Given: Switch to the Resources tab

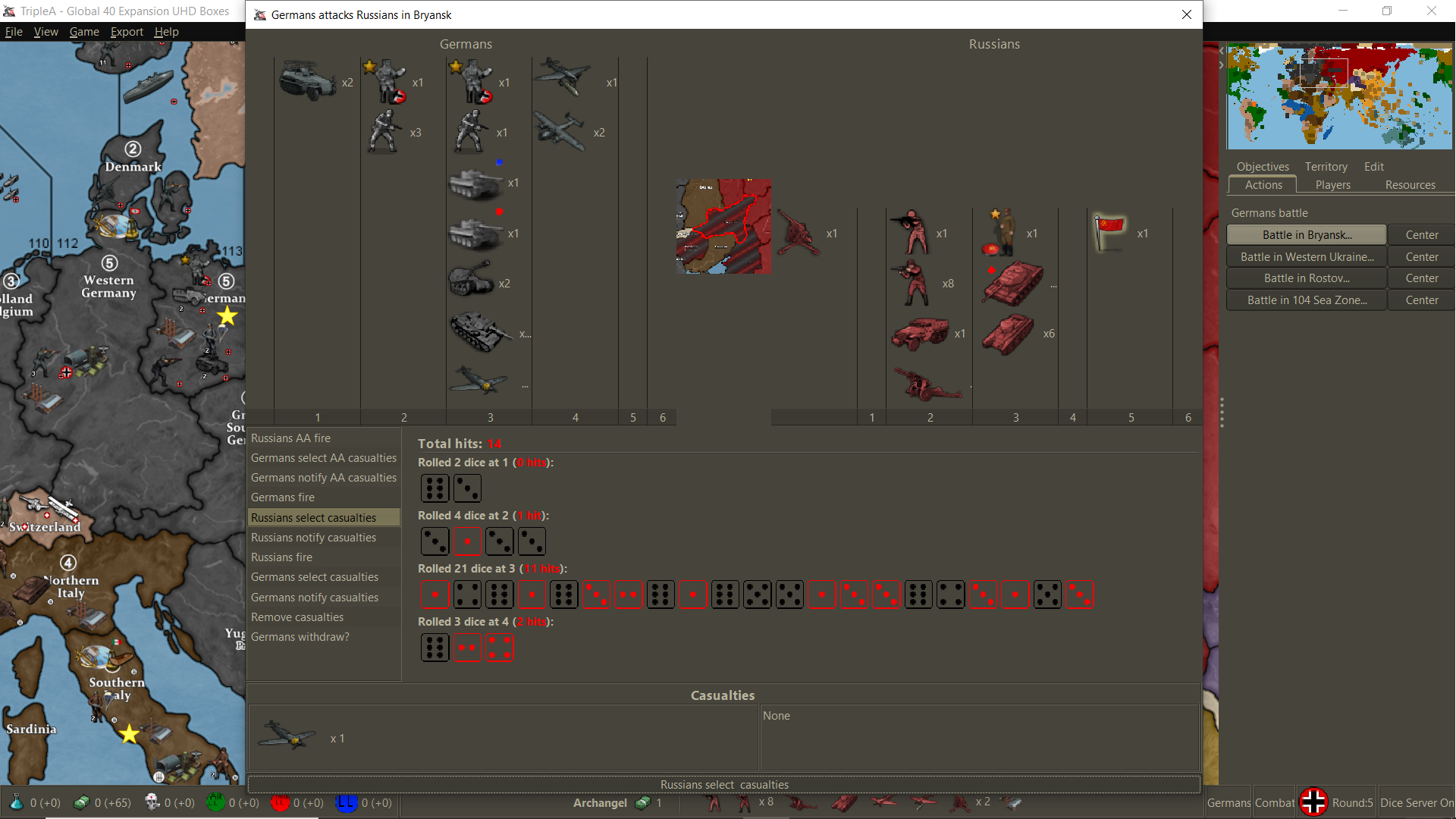Looking at the screenshot, I should [x=1410, y=185].
